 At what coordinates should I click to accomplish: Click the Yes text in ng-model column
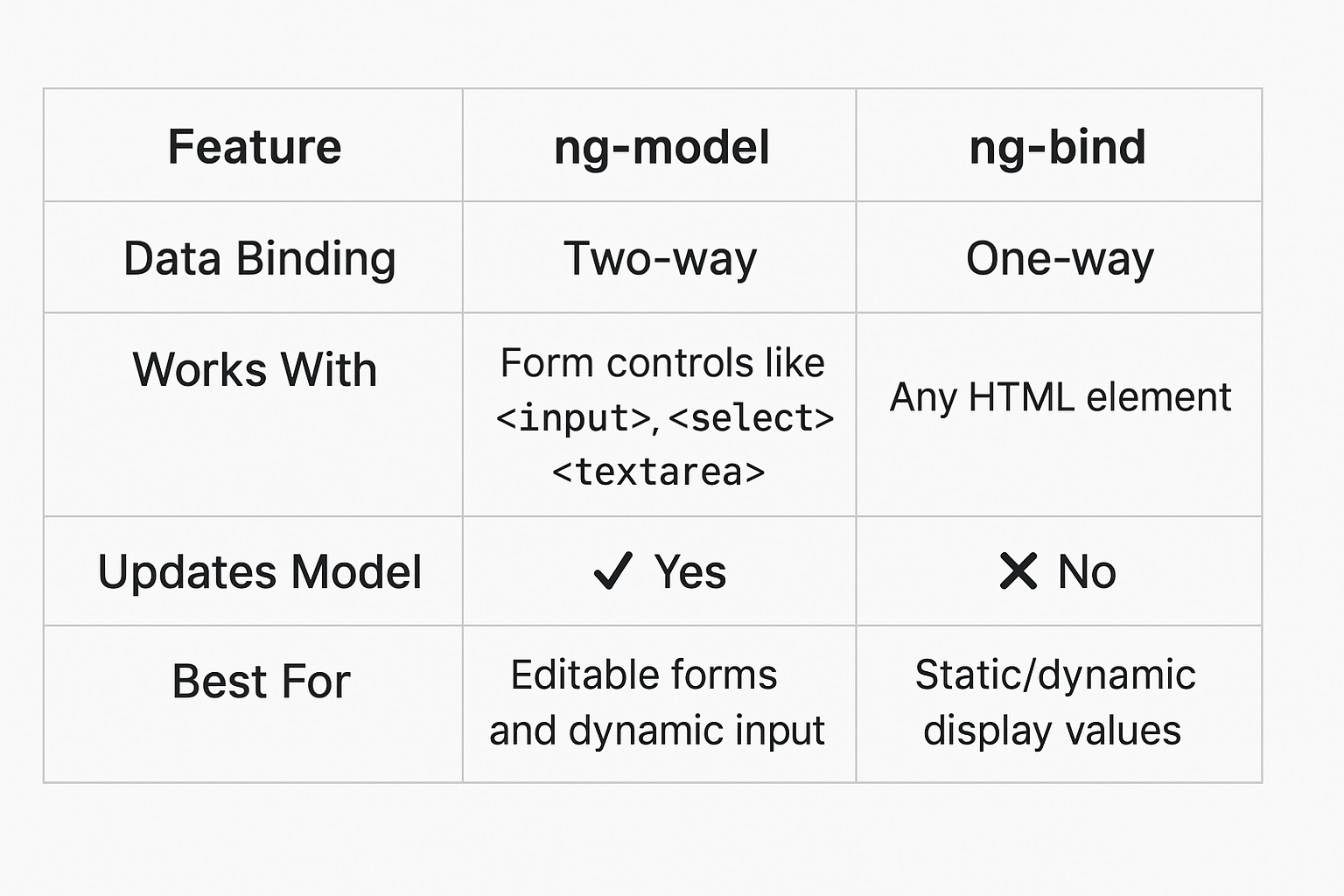click(x=689, y=572)
